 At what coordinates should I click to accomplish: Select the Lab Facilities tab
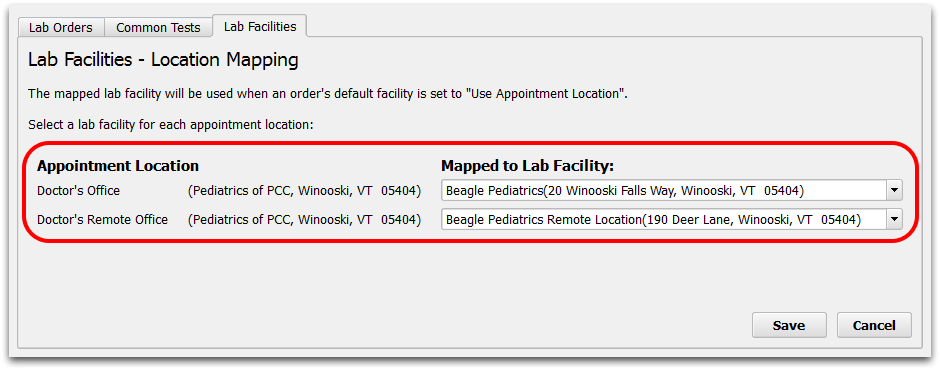(x=260, y=26)
